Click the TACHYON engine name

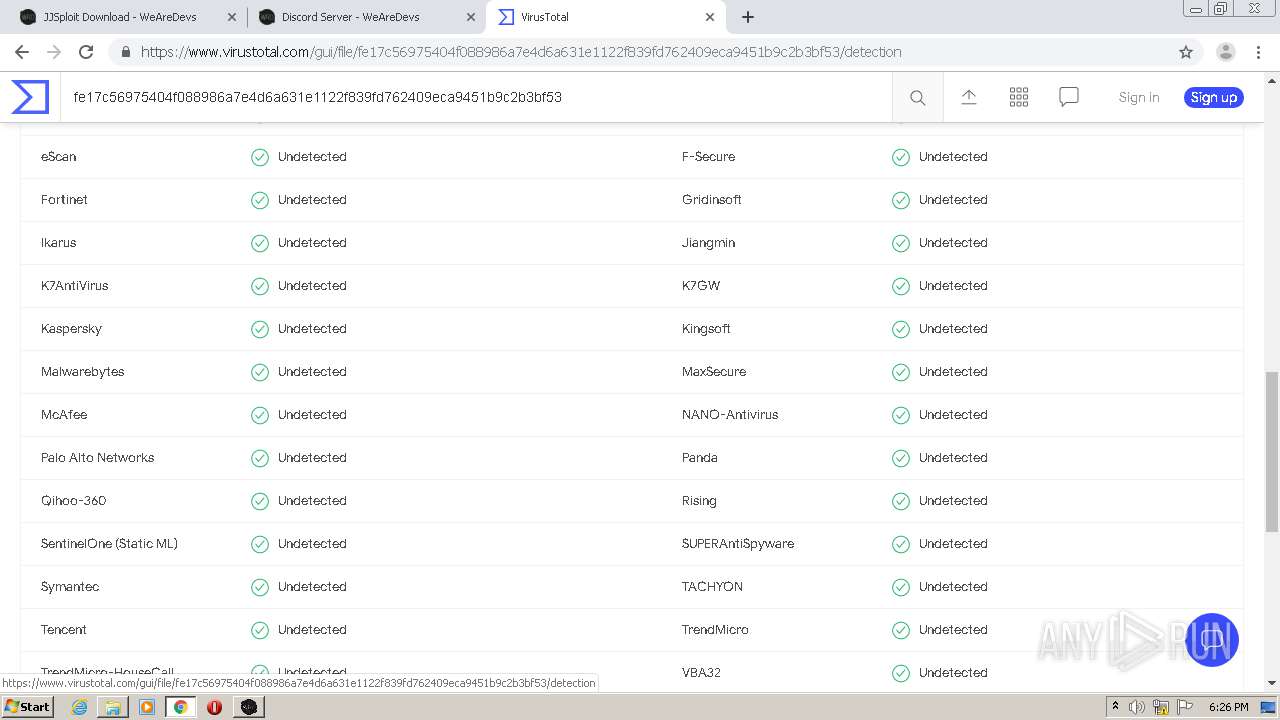[x=712, y=587]
